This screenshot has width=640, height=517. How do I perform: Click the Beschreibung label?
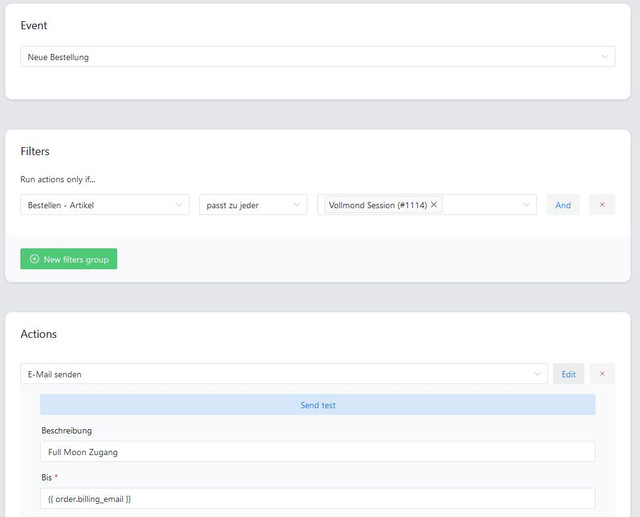[x=67, y=430]
